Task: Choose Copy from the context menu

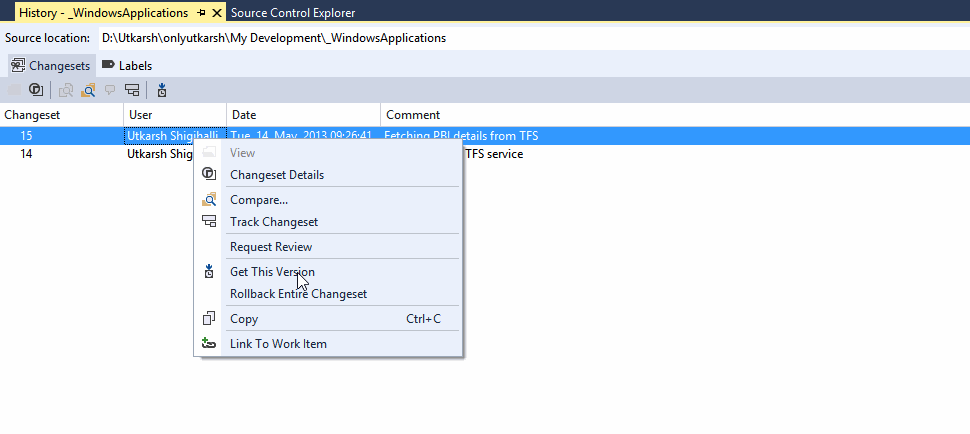Action: 244,319
